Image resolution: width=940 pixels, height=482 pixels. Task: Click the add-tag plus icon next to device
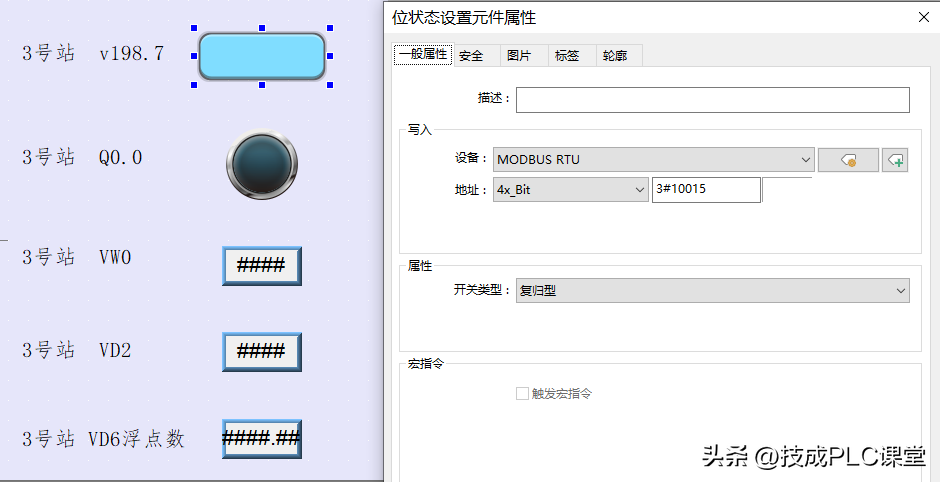pos(895,160)
